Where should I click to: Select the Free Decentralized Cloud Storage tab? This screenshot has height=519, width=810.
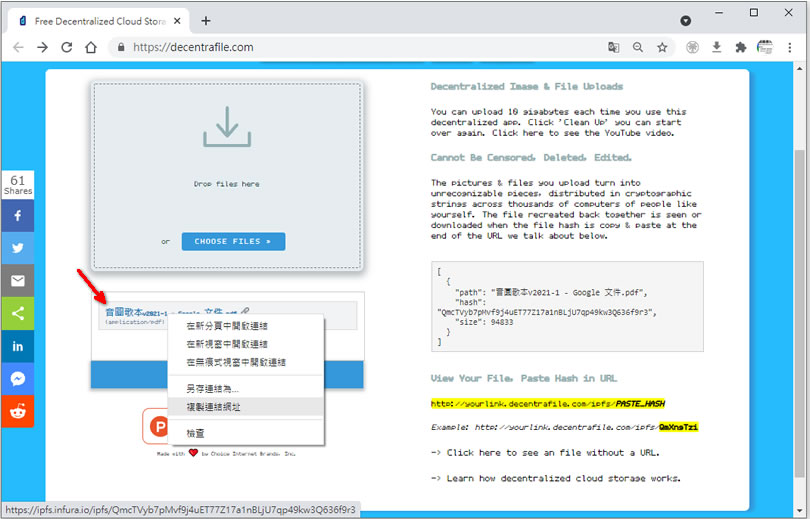point(98,21)
